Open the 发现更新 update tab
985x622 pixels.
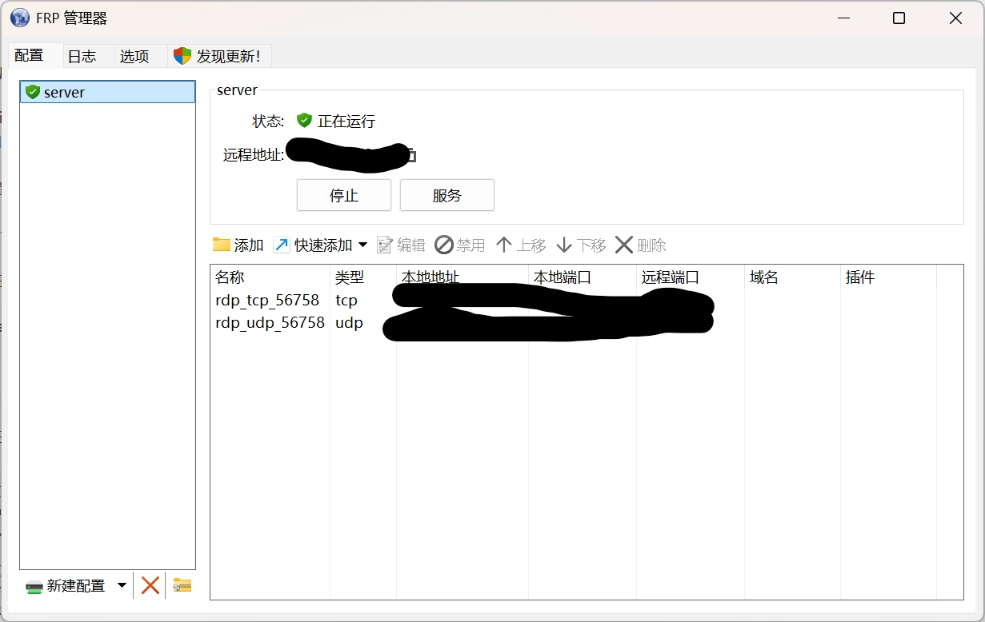[217, 56]
